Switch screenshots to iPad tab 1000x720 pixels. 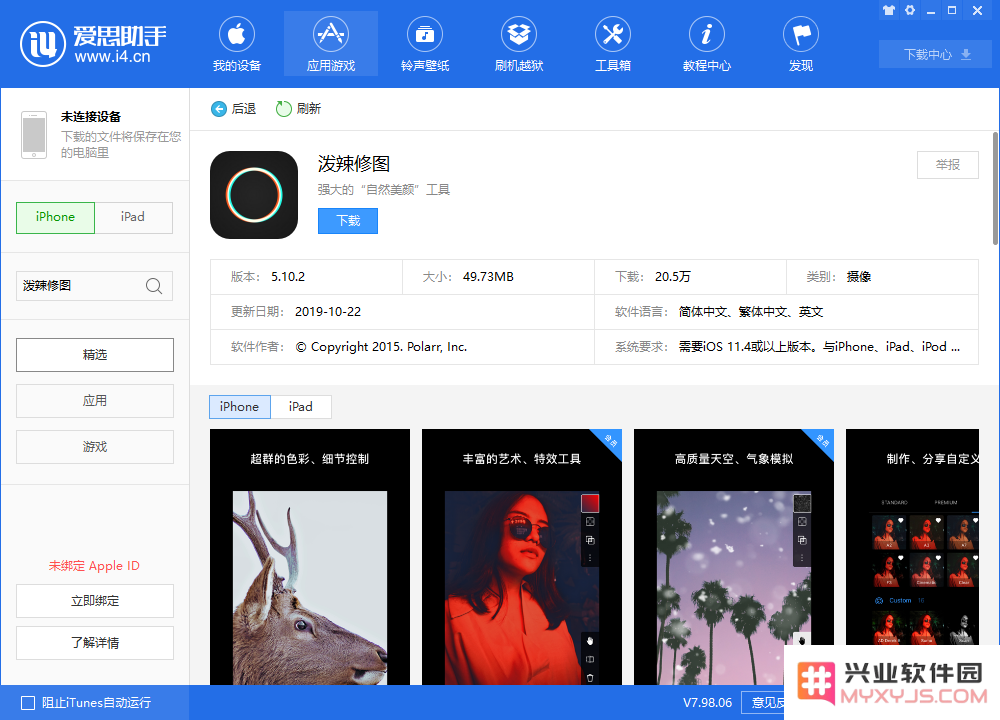tap(301, 407)
